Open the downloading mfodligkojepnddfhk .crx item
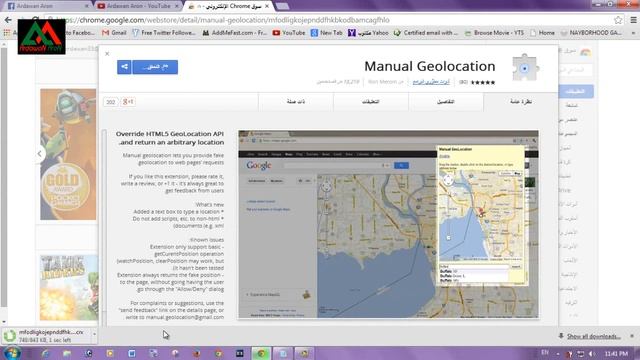The width and height of the screenshot is (640, 360). [46, 336]
